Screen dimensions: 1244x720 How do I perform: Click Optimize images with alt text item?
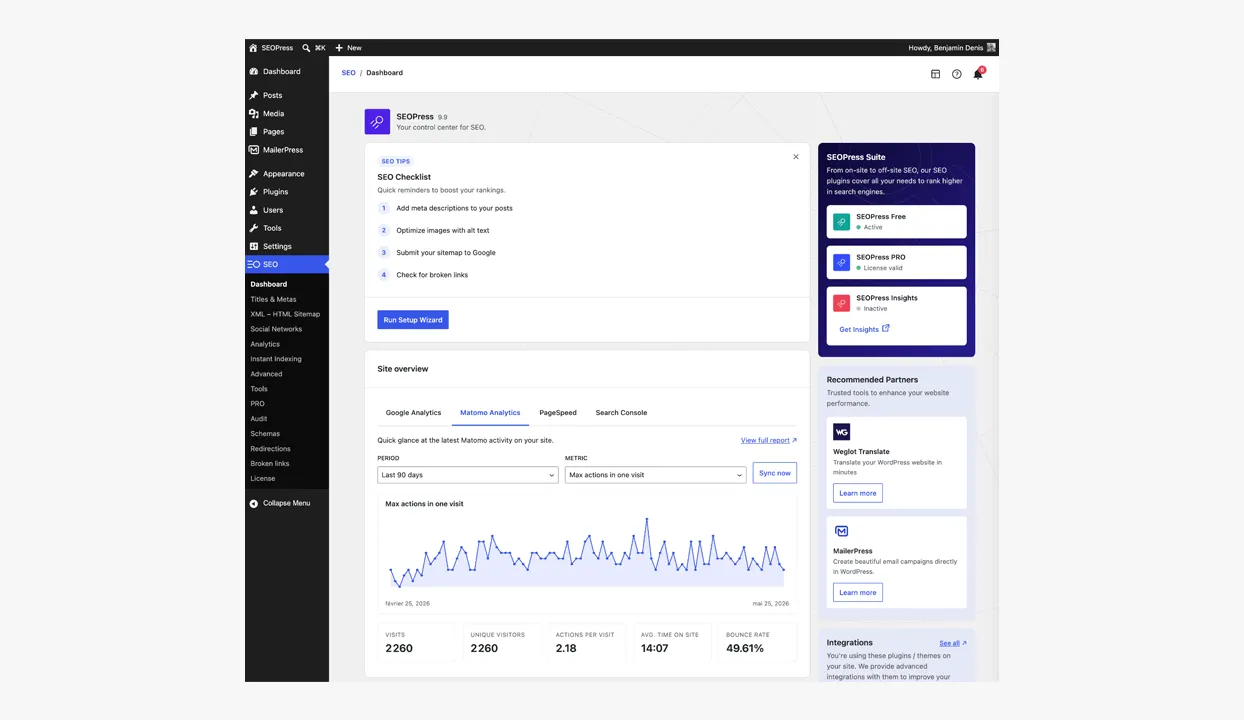coord(443,230)
